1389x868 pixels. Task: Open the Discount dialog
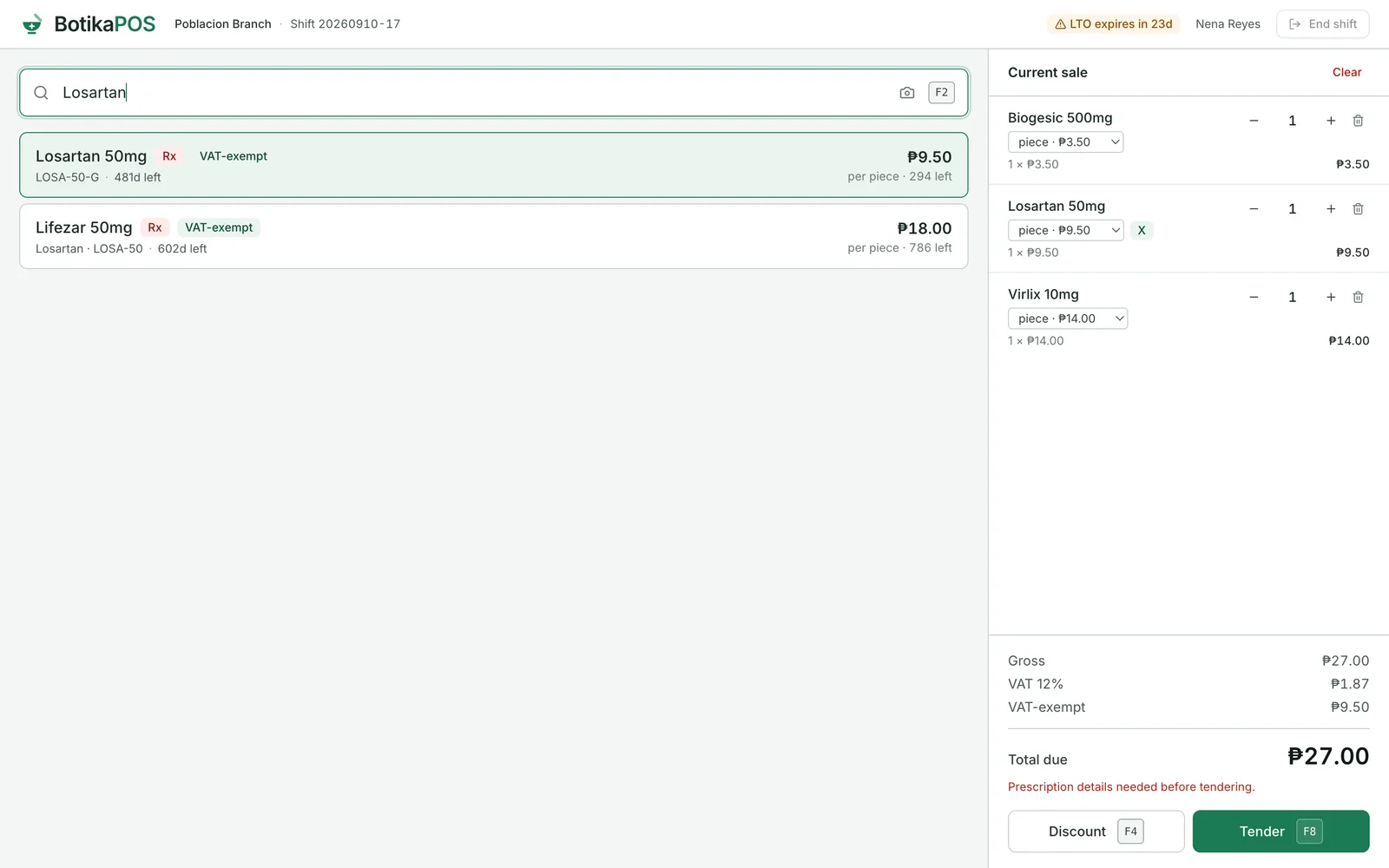[x=1096, y=832]
